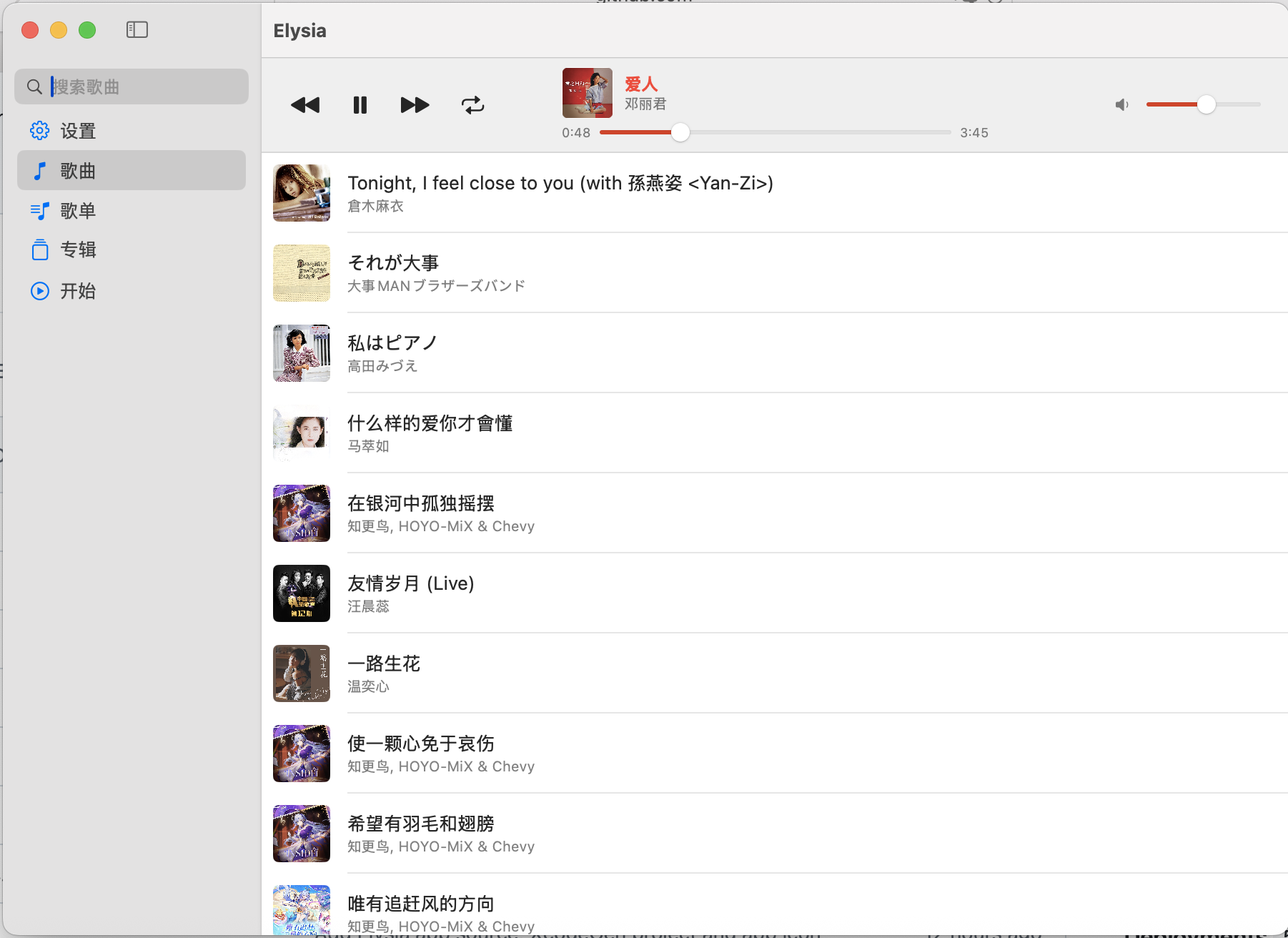Click the 马萃如 song cover thumbnail
This screenshot has height=938, width=1288.
point(302,433)
